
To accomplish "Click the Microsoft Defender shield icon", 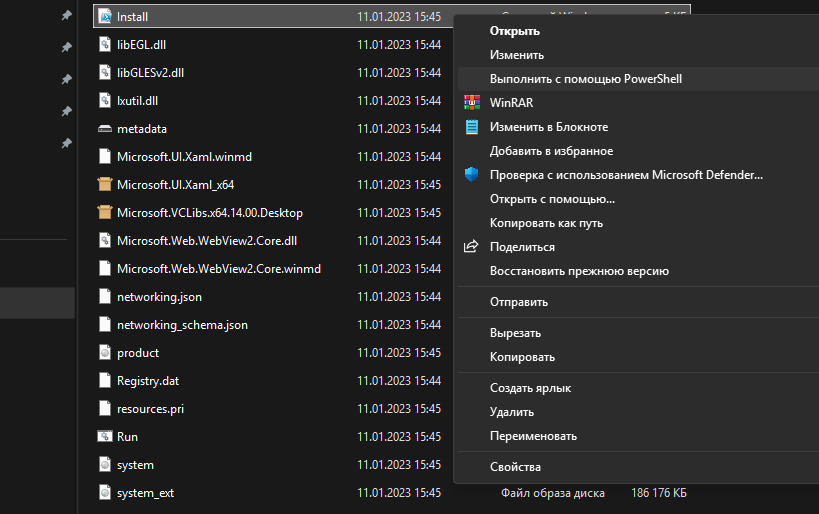I will tap(472, 175).
